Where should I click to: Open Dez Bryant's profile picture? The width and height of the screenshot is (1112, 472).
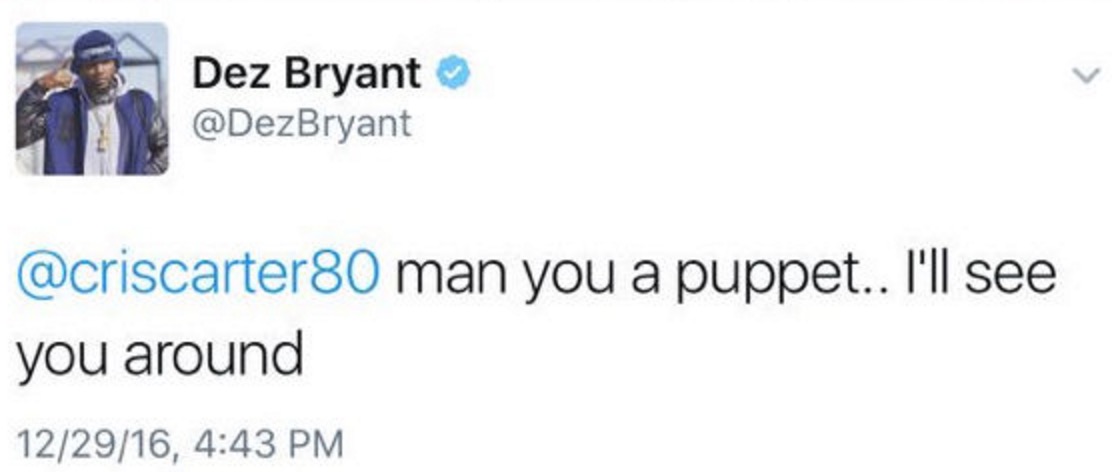tap(92, 99)
